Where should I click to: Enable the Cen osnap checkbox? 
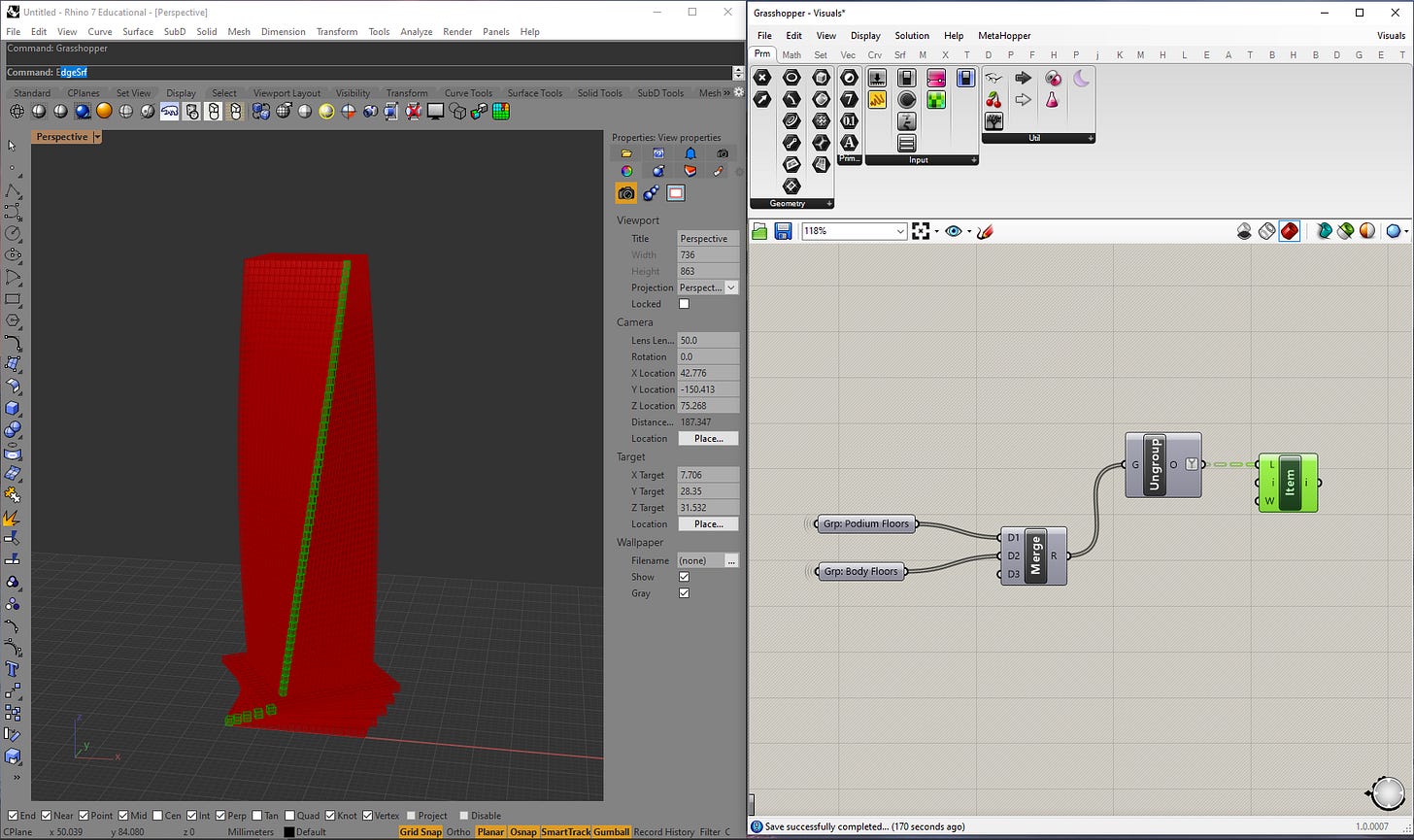[x=157, y=816]
